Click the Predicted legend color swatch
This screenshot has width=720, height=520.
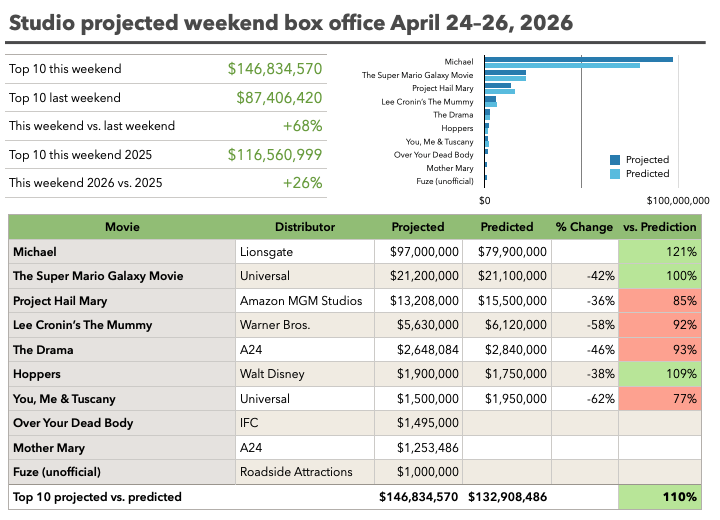617,174
